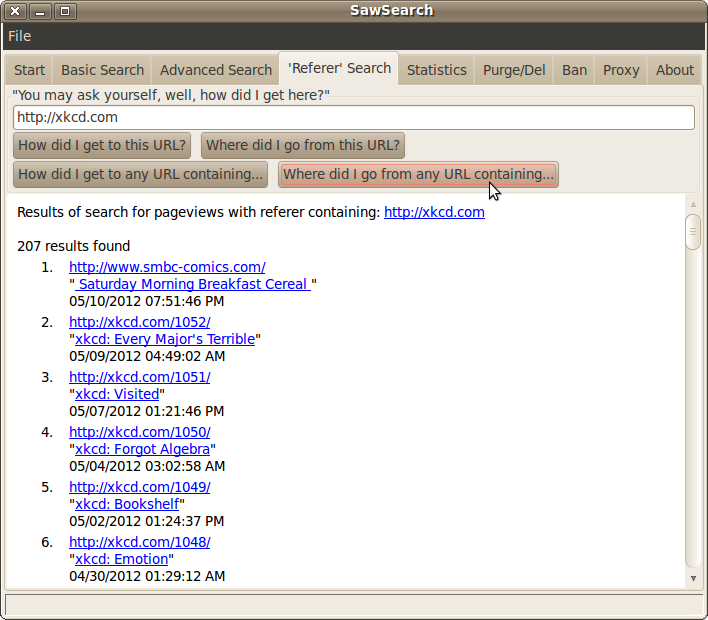The width and height of the screenshot is (708, 620).
Task: Click the timestamp 05/04/2012 03:02:58 AM
Action: [x=147, y=466]
